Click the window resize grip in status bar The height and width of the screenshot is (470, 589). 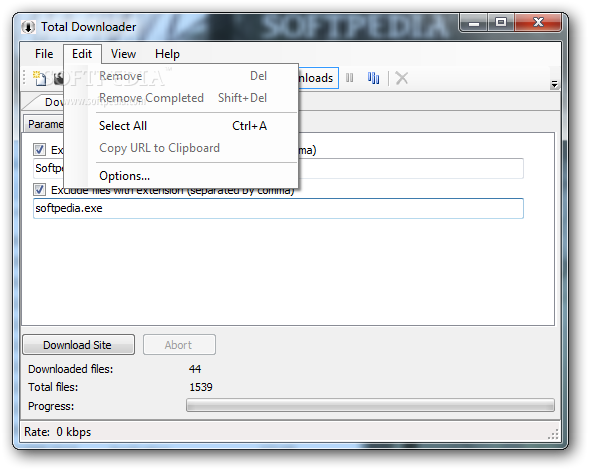(553, 434)
